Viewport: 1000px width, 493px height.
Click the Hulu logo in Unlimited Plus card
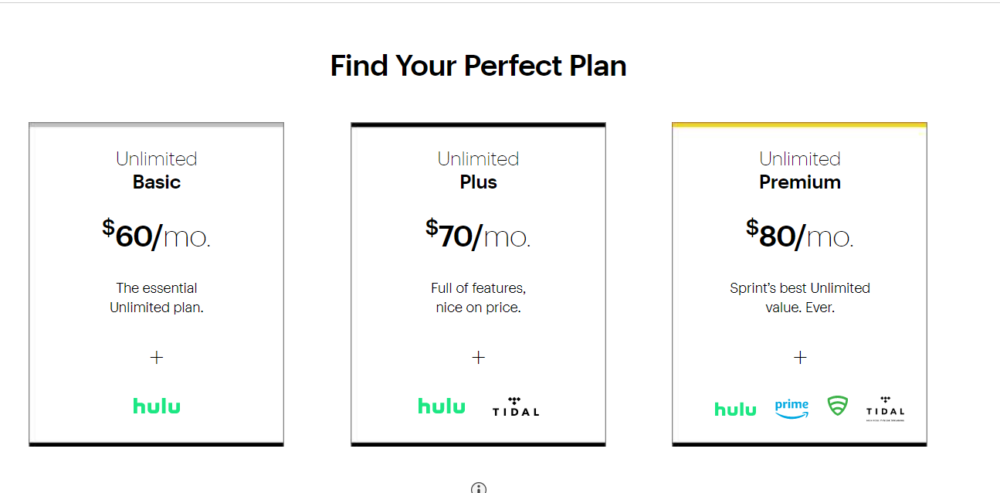click(441, 406)
